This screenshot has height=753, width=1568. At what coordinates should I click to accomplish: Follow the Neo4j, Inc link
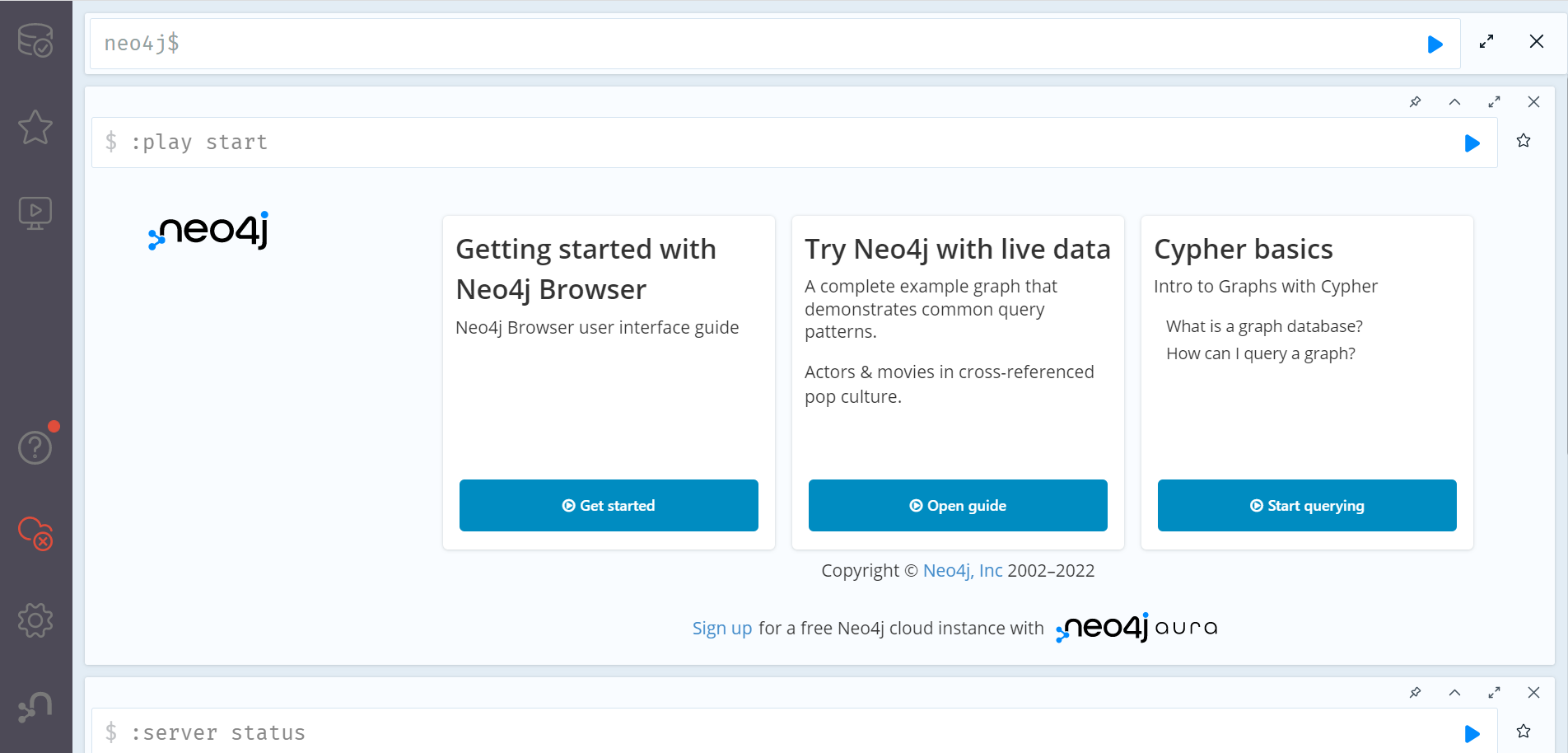[x=963, y=571]
